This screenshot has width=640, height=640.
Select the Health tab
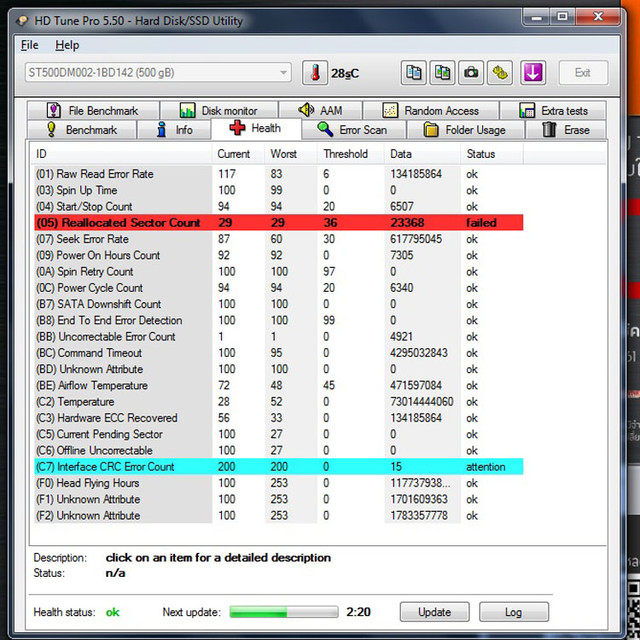256,129
